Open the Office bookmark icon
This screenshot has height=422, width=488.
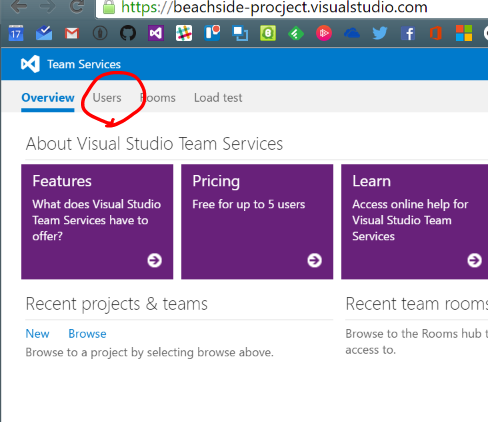click(436, 33)
